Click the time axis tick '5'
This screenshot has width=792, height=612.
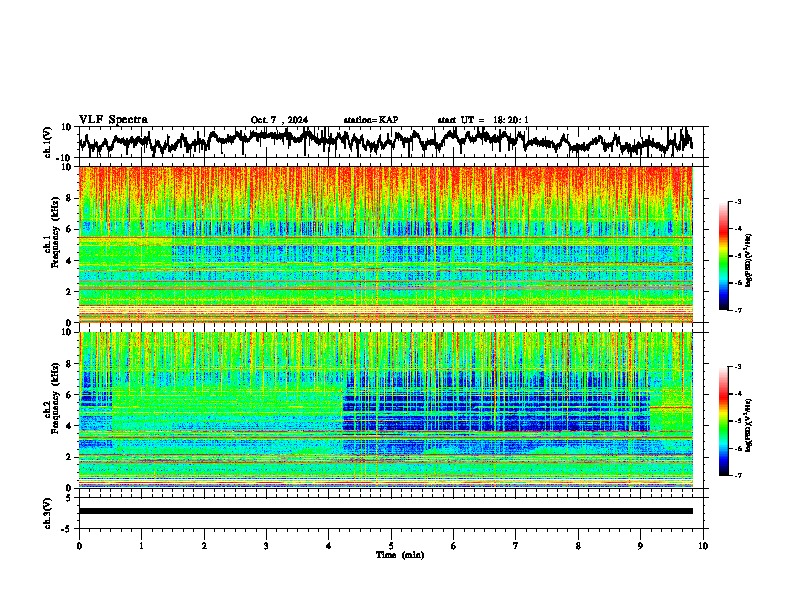(391, 546)
